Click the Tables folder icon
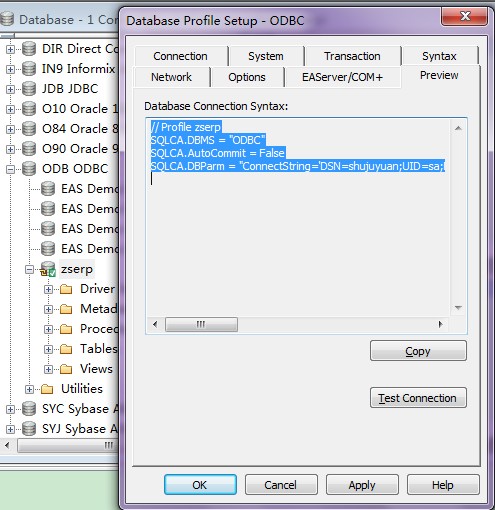 (x=66, y=349)
